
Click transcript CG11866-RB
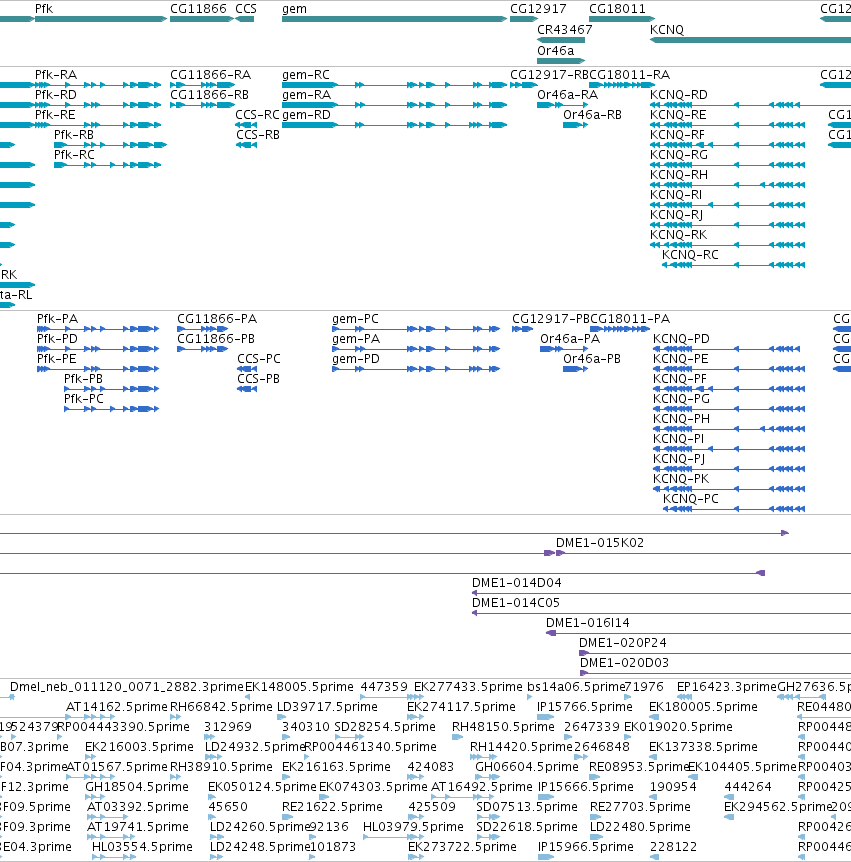[202, 104]
